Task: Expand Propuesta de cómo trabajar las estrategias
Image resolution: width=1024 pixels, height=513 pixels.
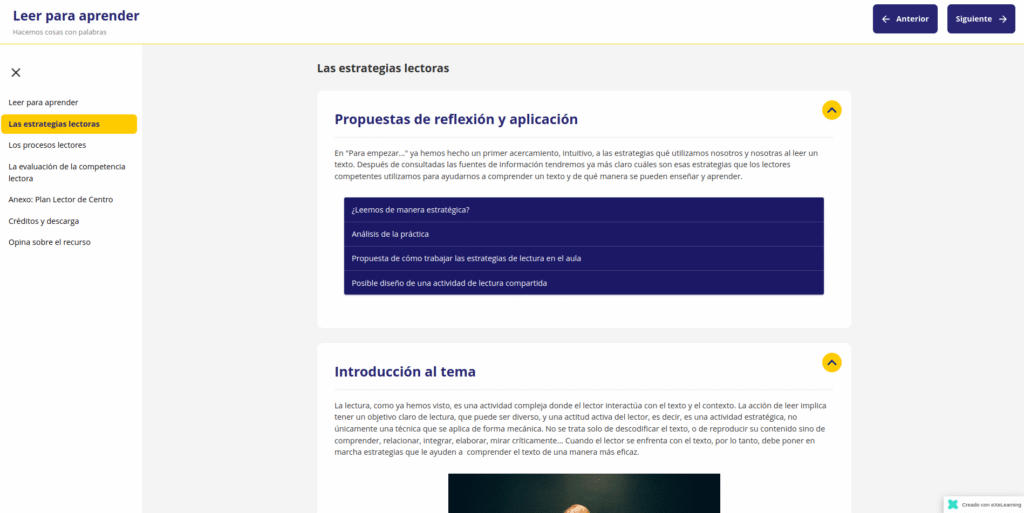Action: (x=583, y=258)
